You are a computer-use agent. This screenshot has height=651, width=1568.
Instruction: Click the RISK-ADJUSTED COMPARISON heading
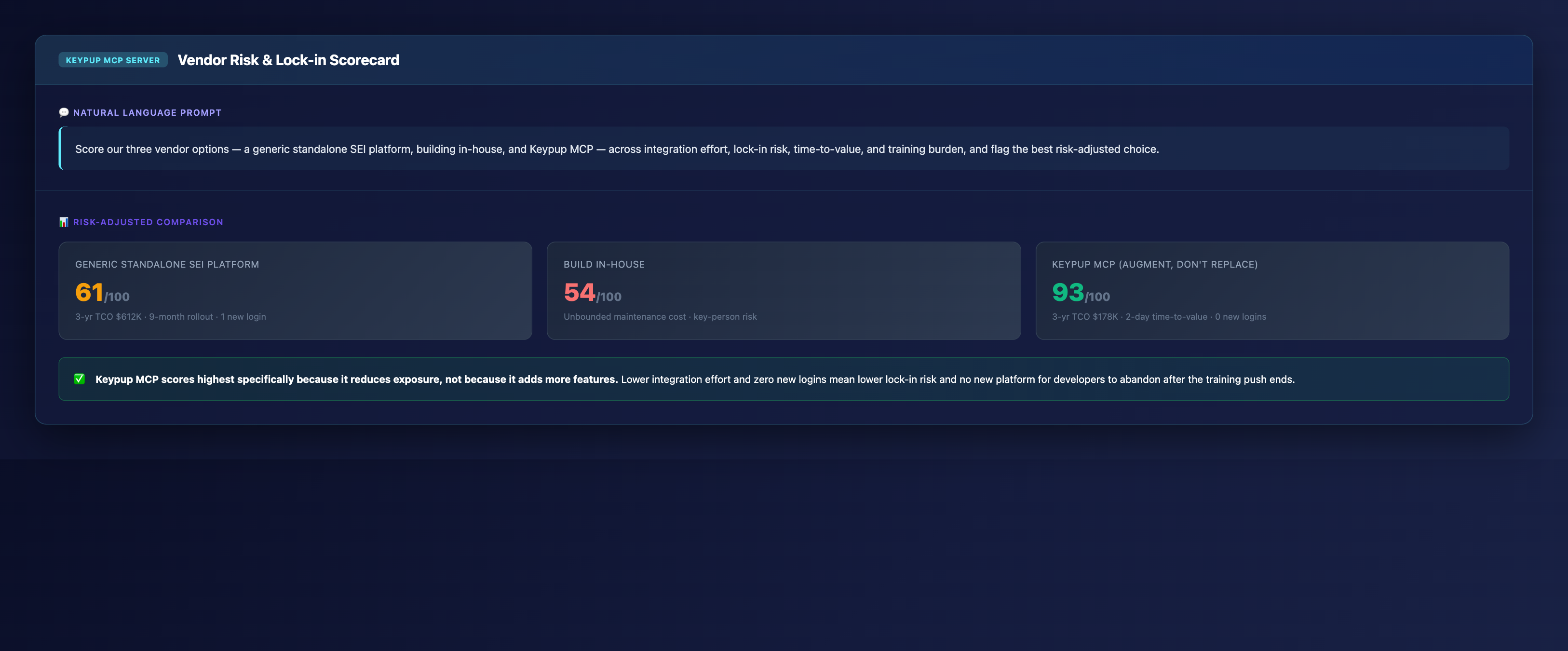(x=148, y=222)
